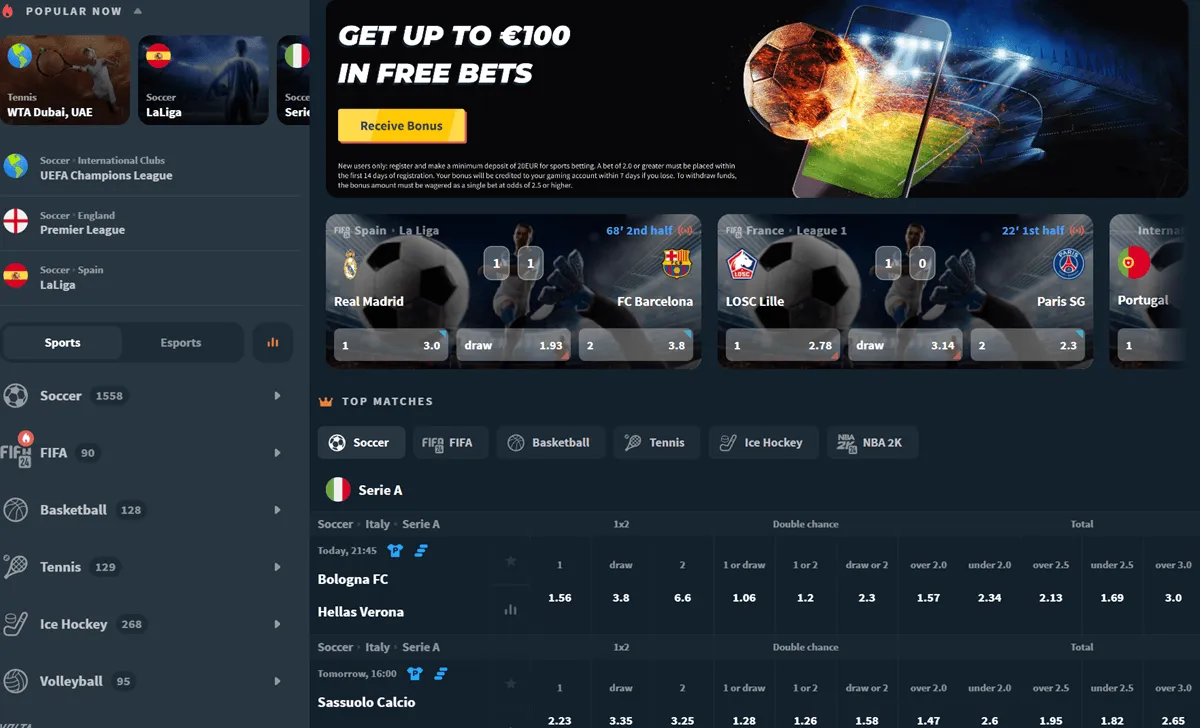The height and width of the screenshot is (728, 1200).
Task: Select the NBA 2K tab in Top Matches
Action: [872, 442]
